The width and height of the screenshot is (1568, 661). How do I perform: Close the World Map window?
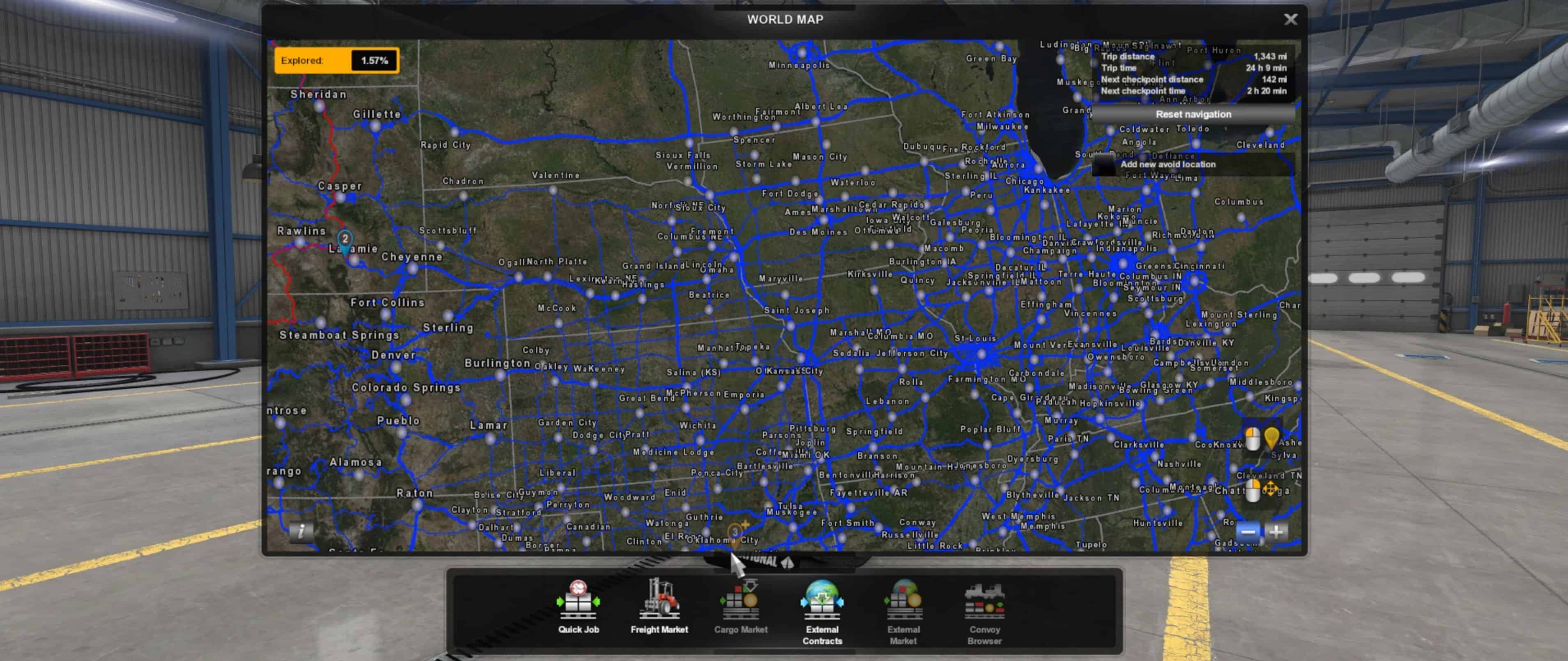click(1290, 19)
